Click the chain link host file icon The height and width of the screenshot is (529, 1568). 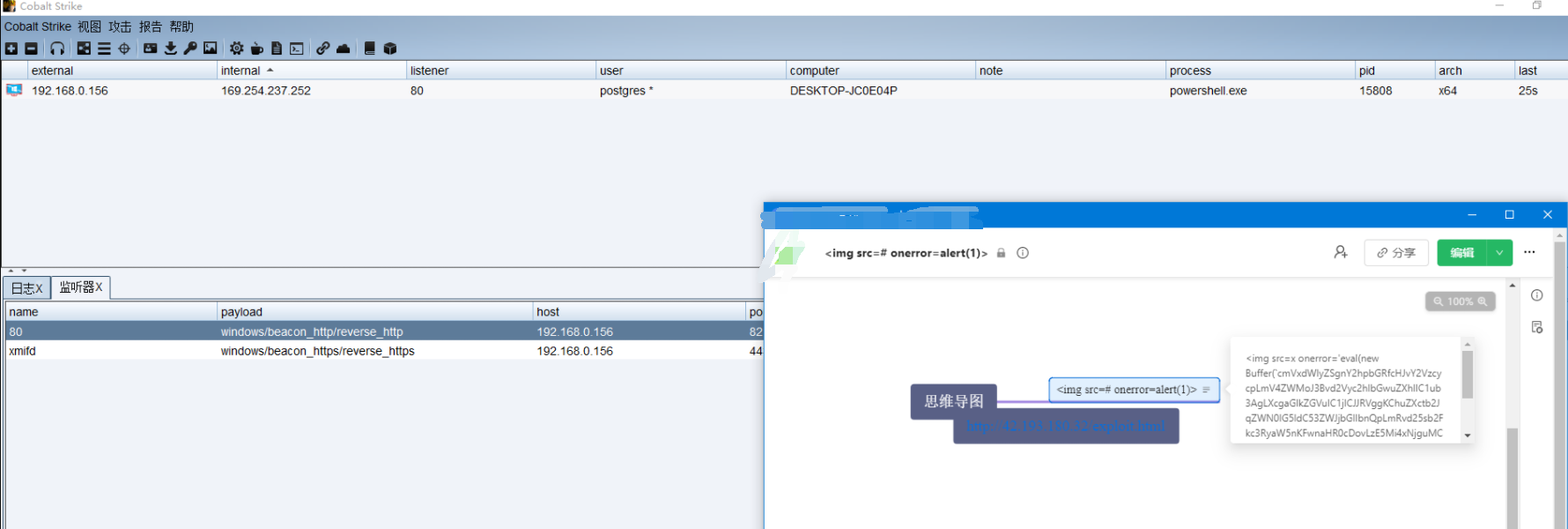(x=323, y=48)
